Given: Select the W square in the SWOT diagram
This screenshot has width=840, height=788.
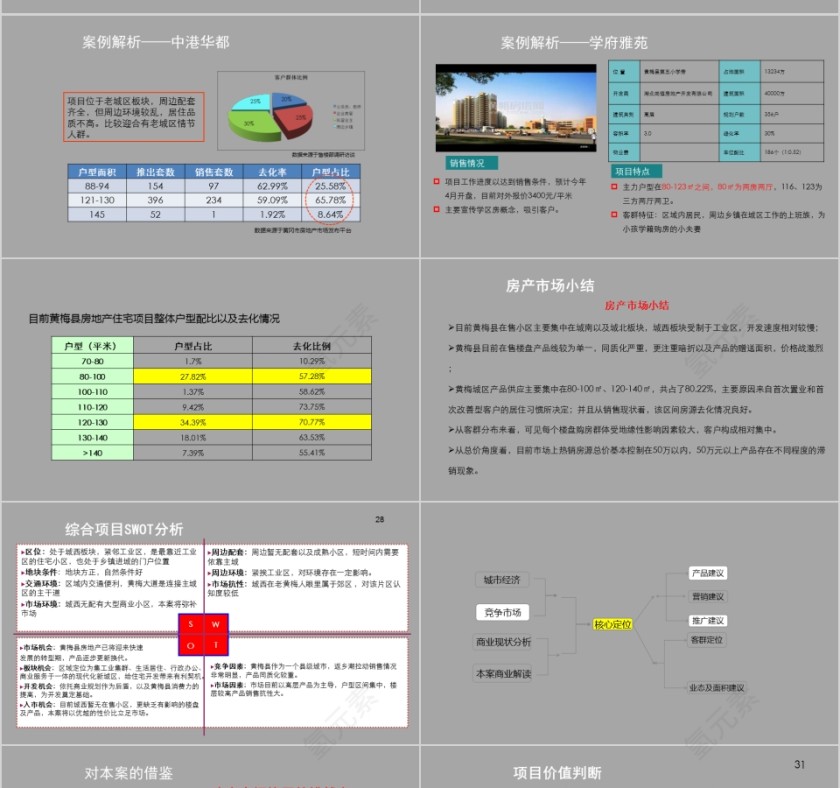Looking at the screenshot, I should [x=216, y=624].
